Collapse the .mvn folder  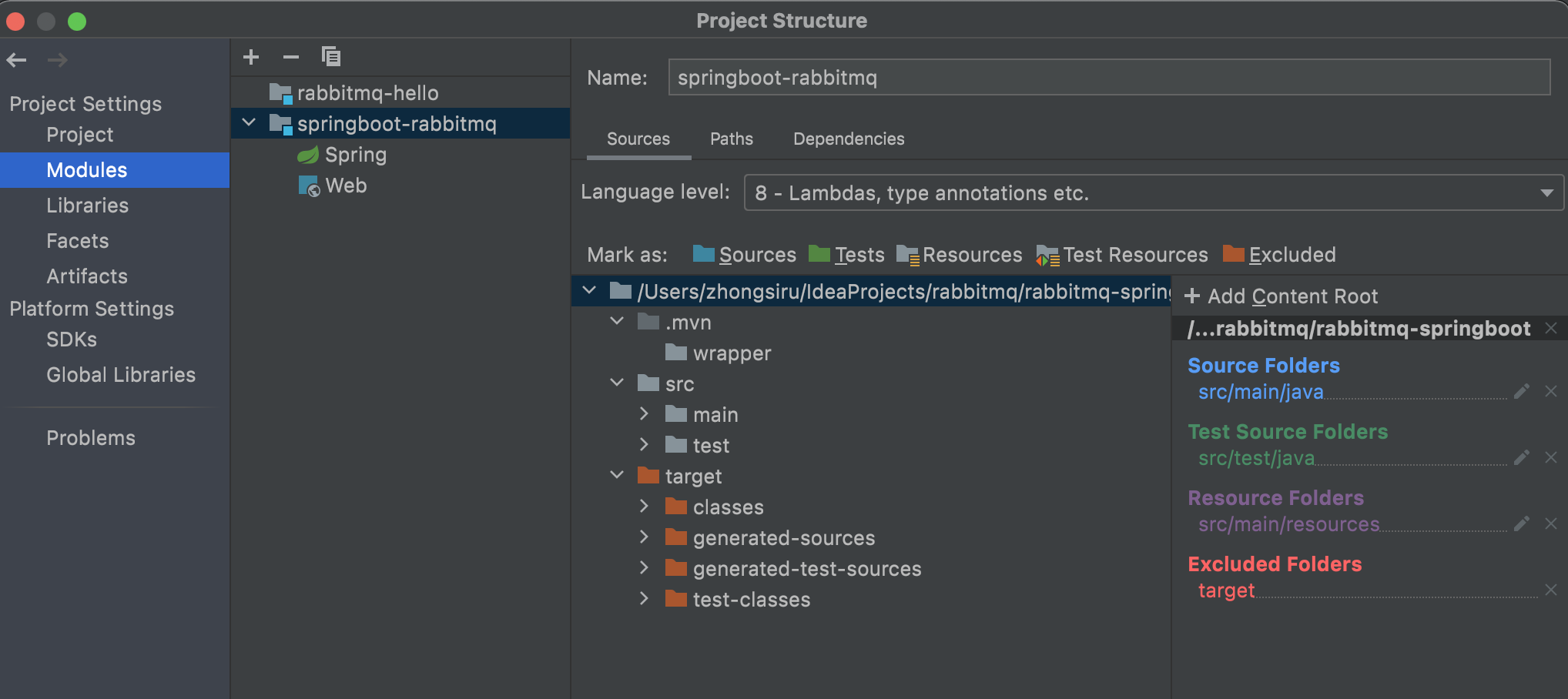tap(617, 322)
